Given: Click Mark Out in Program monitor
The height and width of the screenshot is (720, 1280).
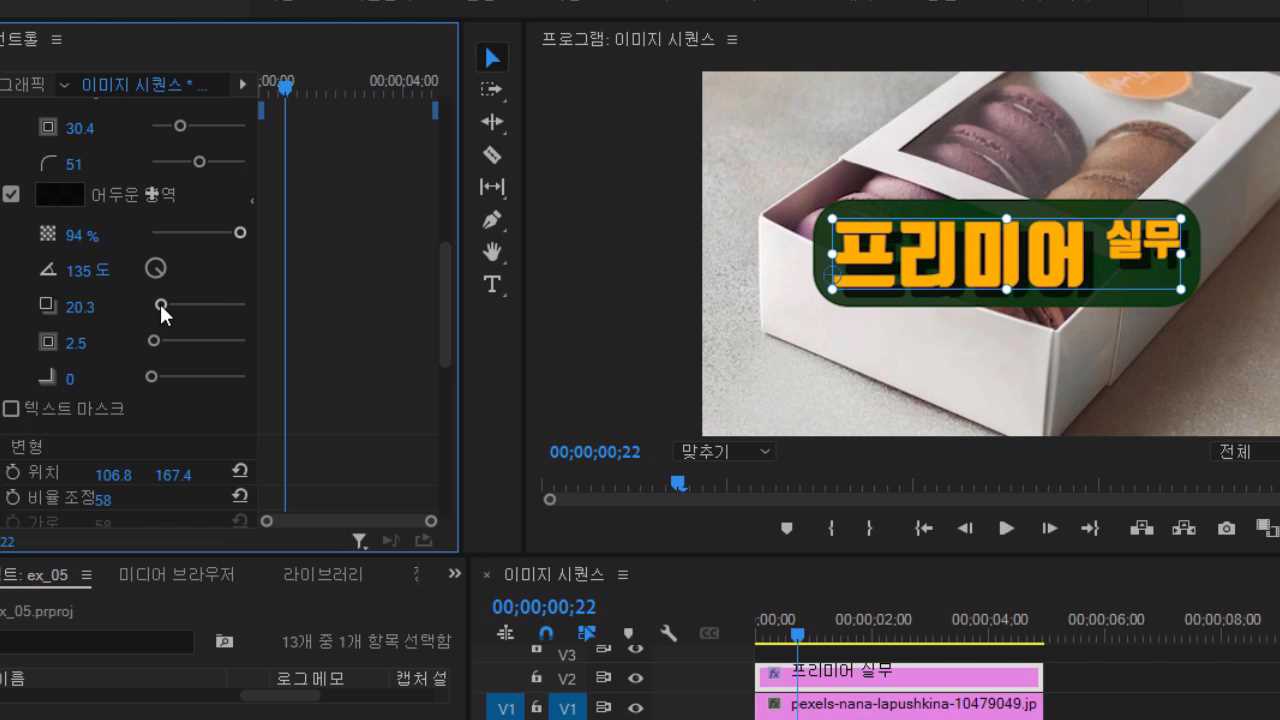Looking at the screenshot, I should 869,528.
